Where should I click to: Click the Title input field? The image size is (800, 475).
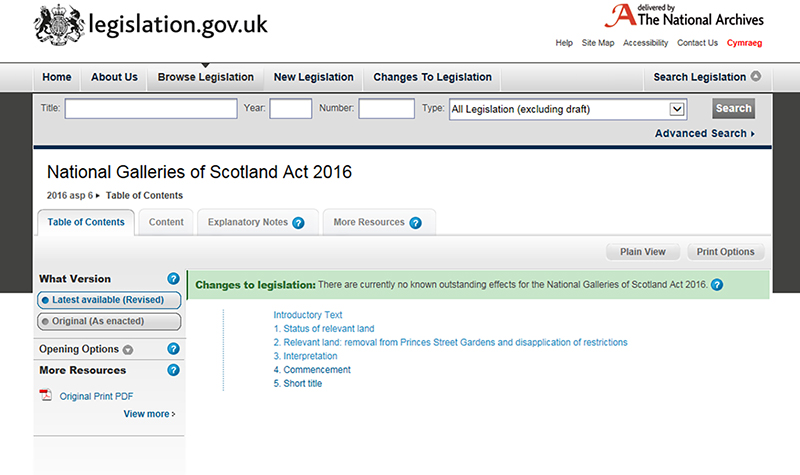151,109
